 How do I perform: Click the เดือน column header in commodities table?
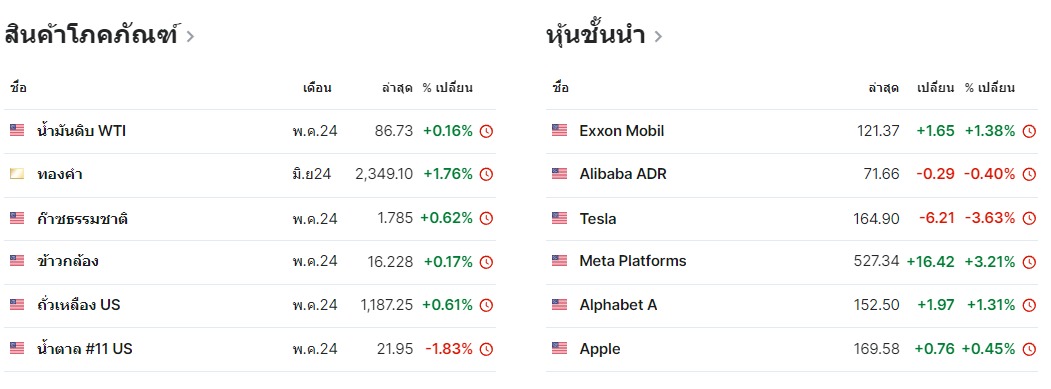pyautogui.click(x=317, y=88)
